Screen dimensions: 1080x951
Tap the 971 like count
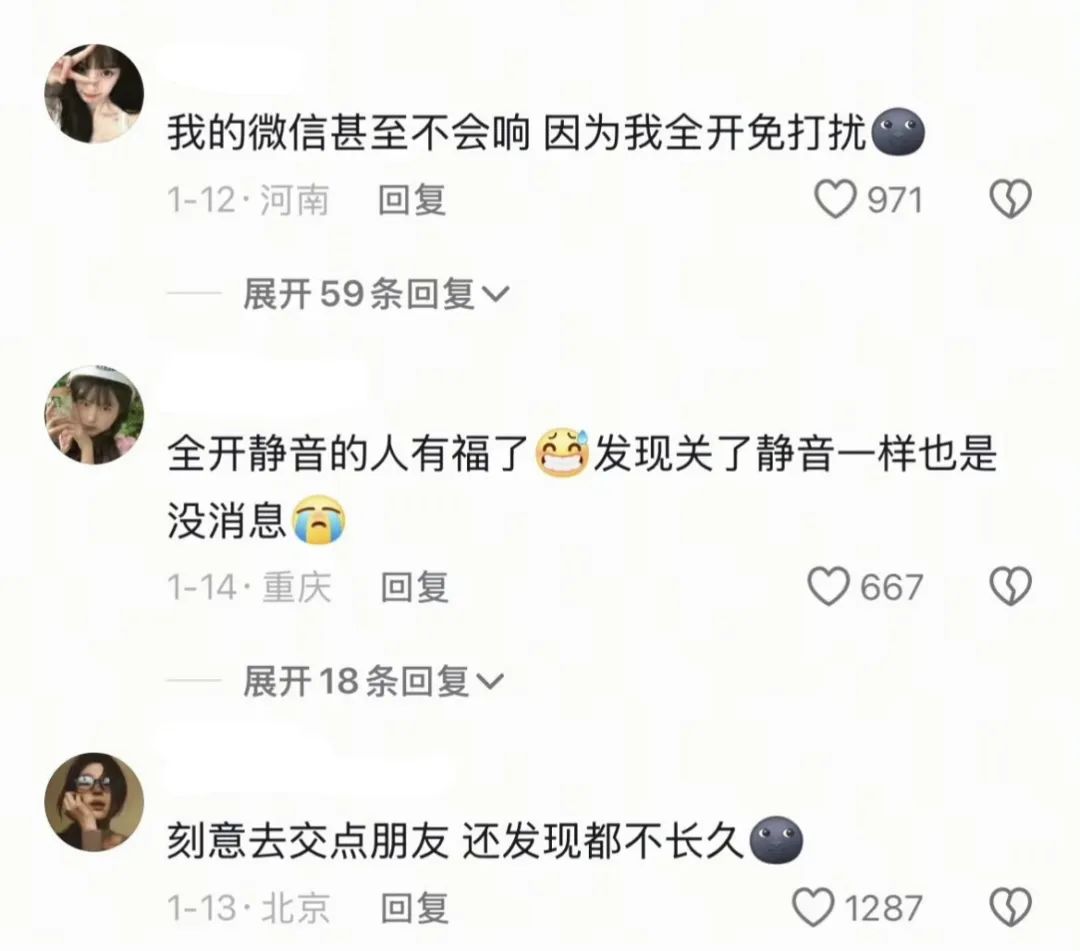(895, 200)
